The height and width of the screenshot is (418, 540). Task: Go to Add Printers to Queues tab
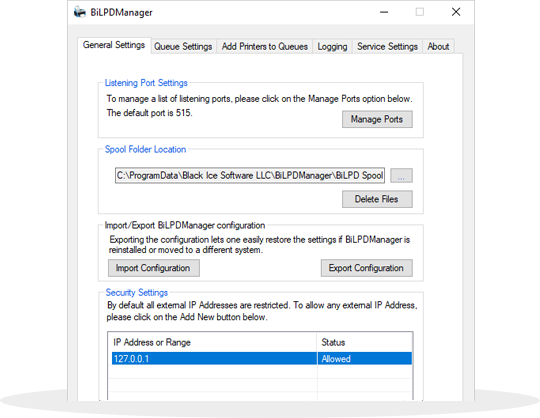(264, 46)
